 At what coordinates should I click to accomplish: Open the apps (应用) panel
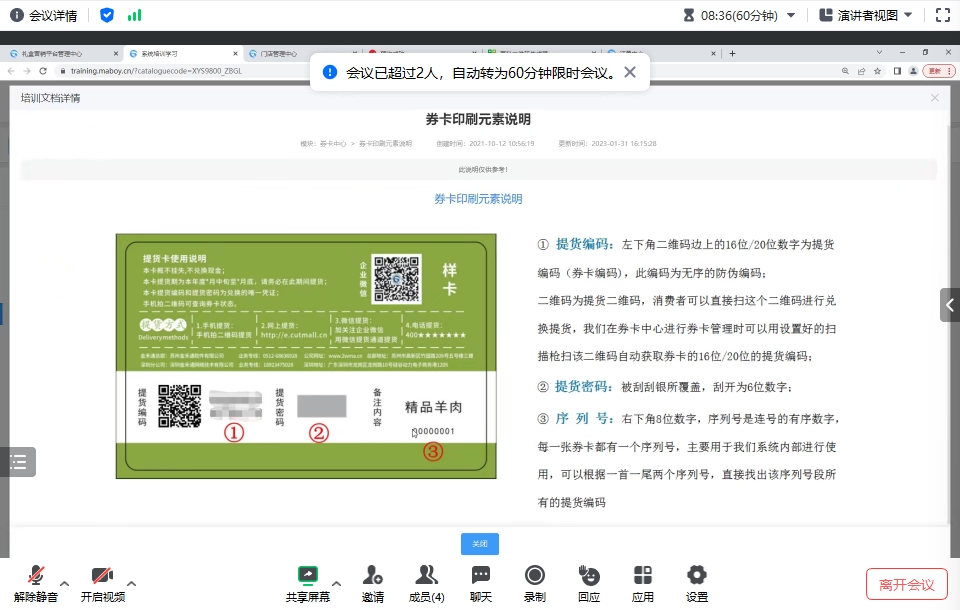point(643,575)
